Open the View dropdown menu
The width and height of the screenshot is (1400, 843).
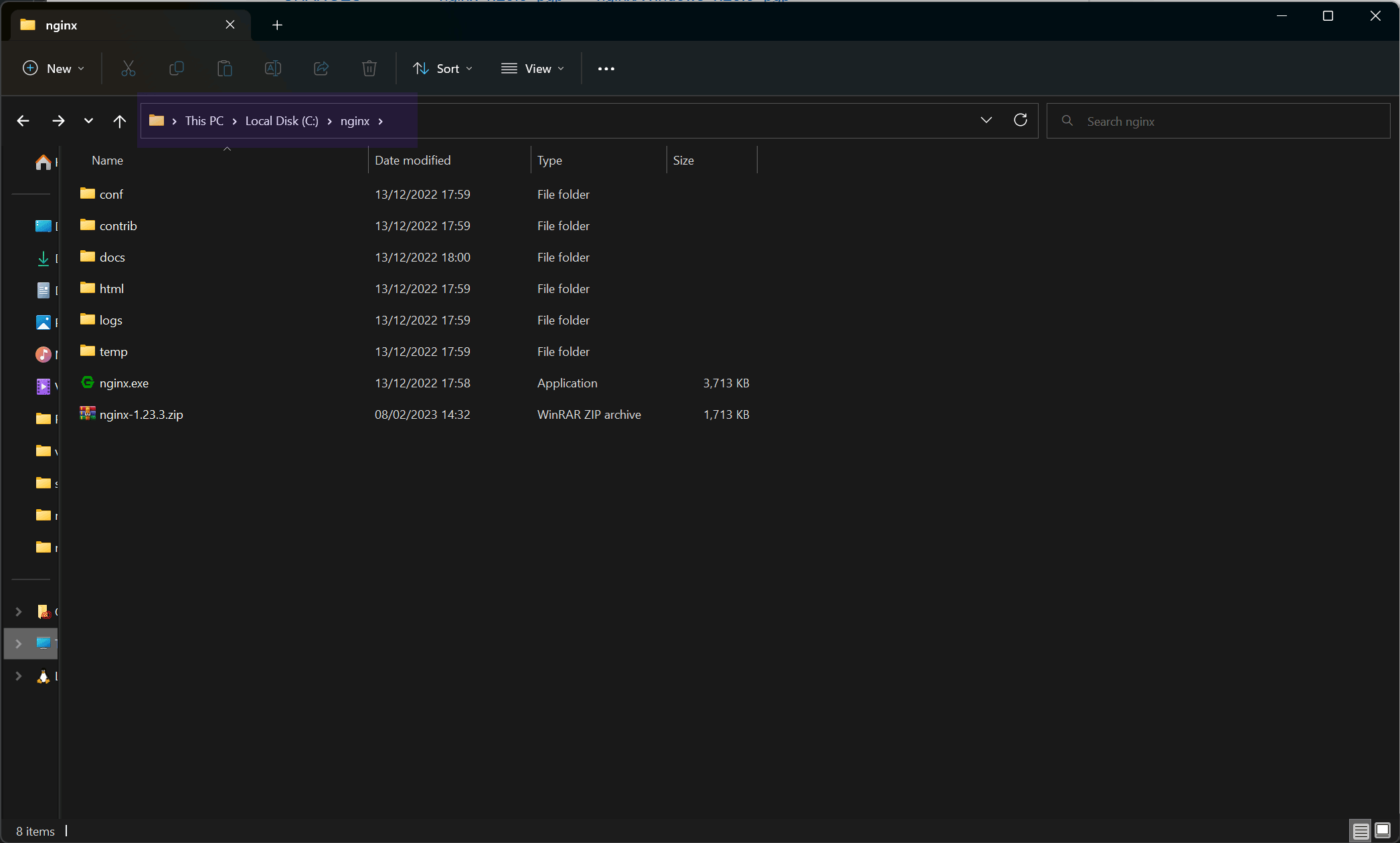(x=533, y=68)
